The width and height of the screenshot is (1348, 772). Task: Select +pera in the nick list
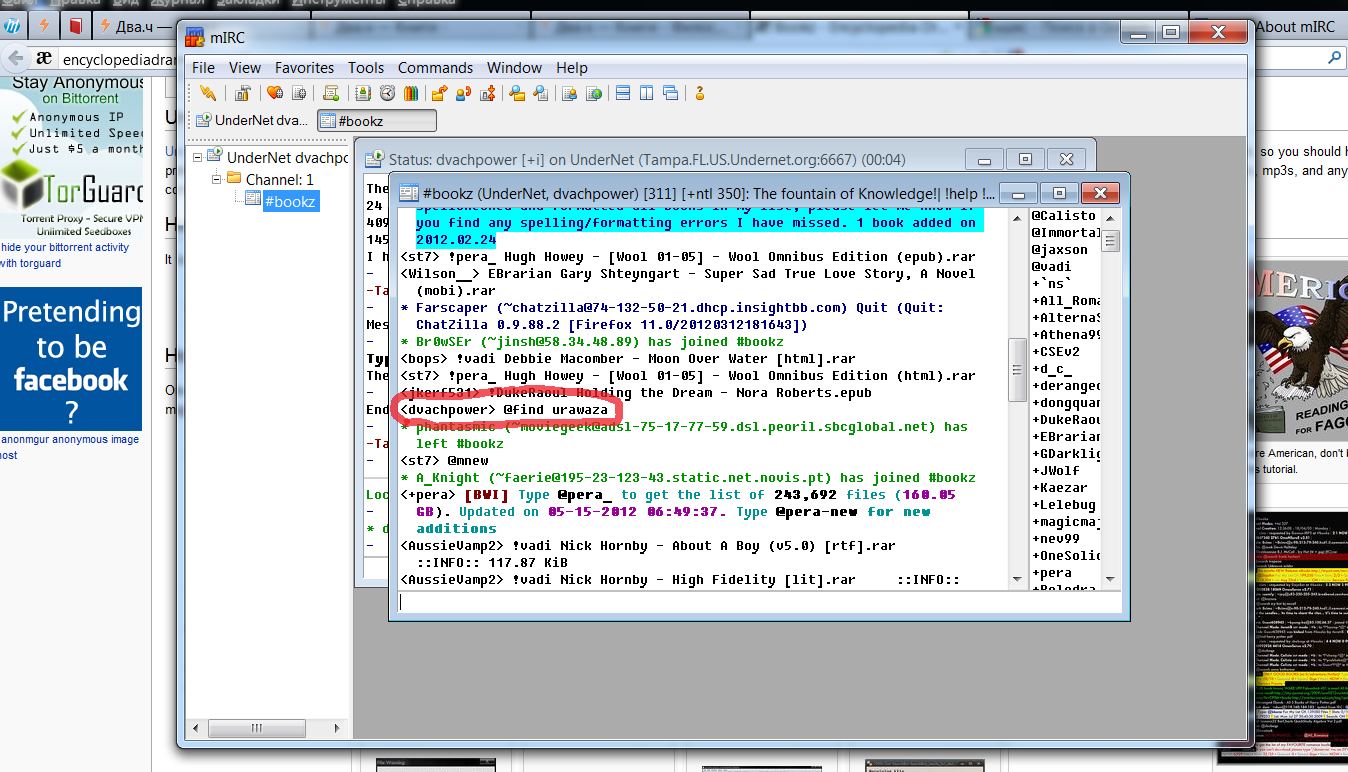(1052, 573)
